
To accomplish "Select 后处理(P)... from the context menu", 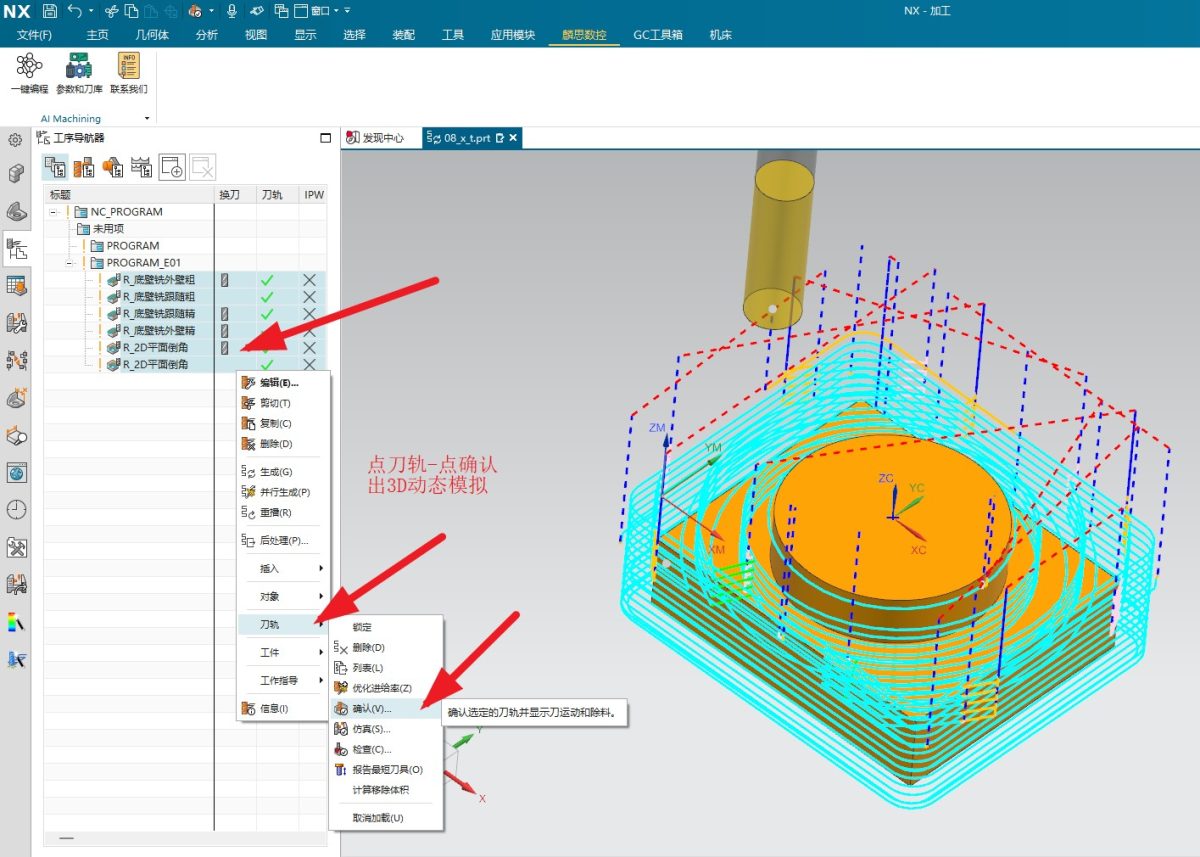I will pos(283,540).
